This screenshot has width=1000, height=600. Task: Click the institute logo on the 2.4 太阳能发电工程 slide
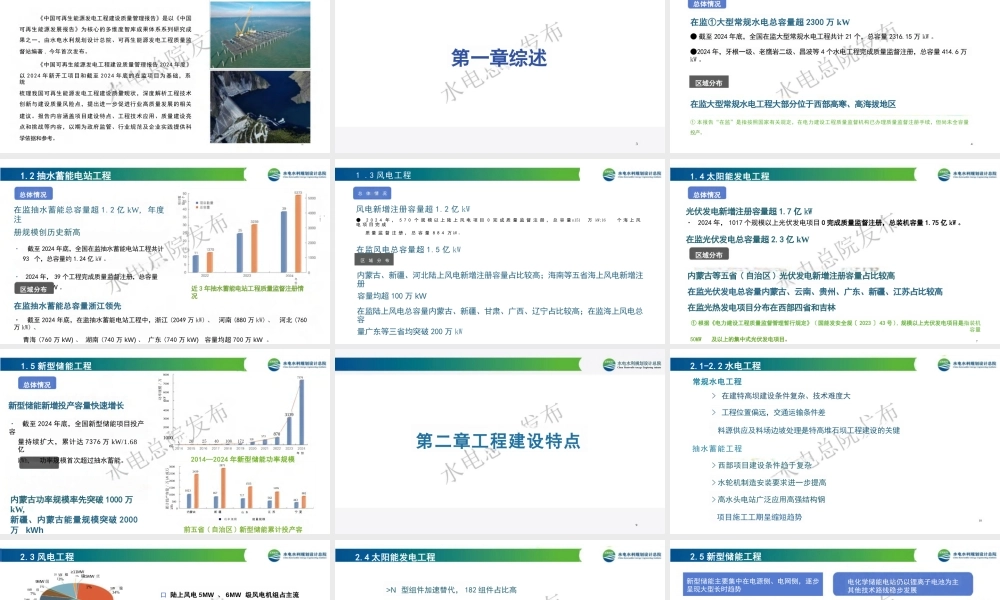pyautogui.click(x=631, y=555)
